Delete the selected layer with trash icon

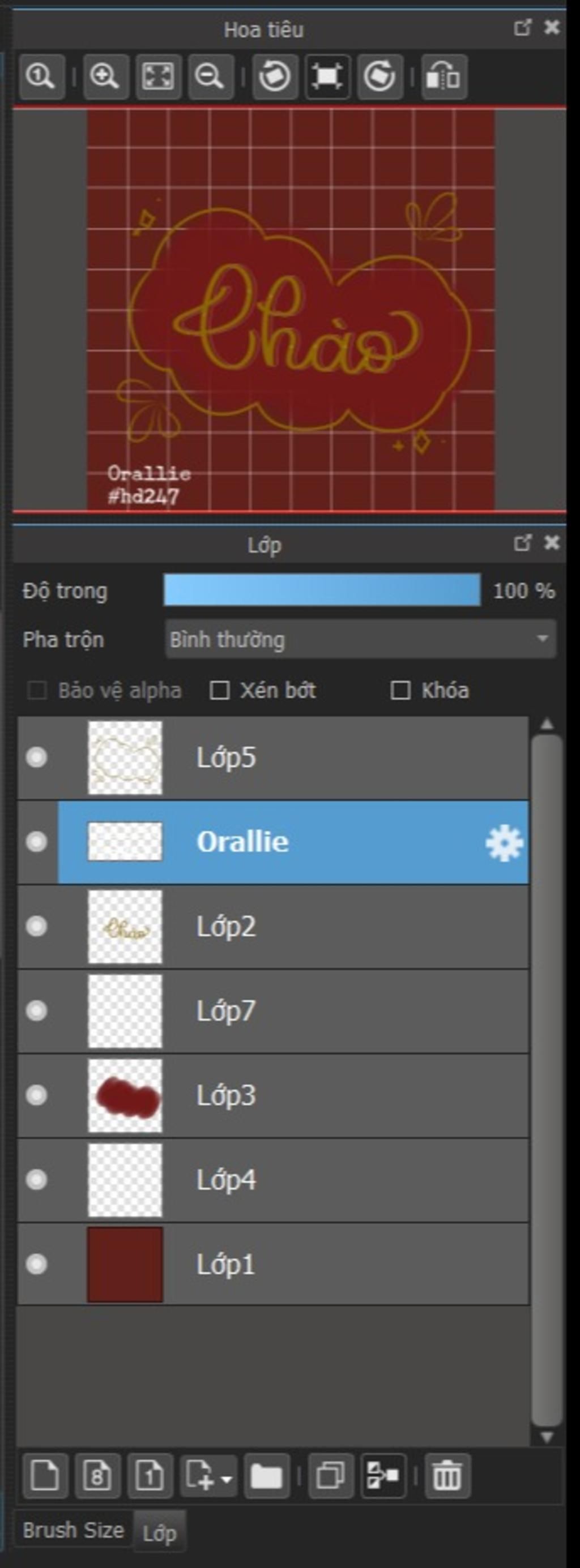[447, 1476]
